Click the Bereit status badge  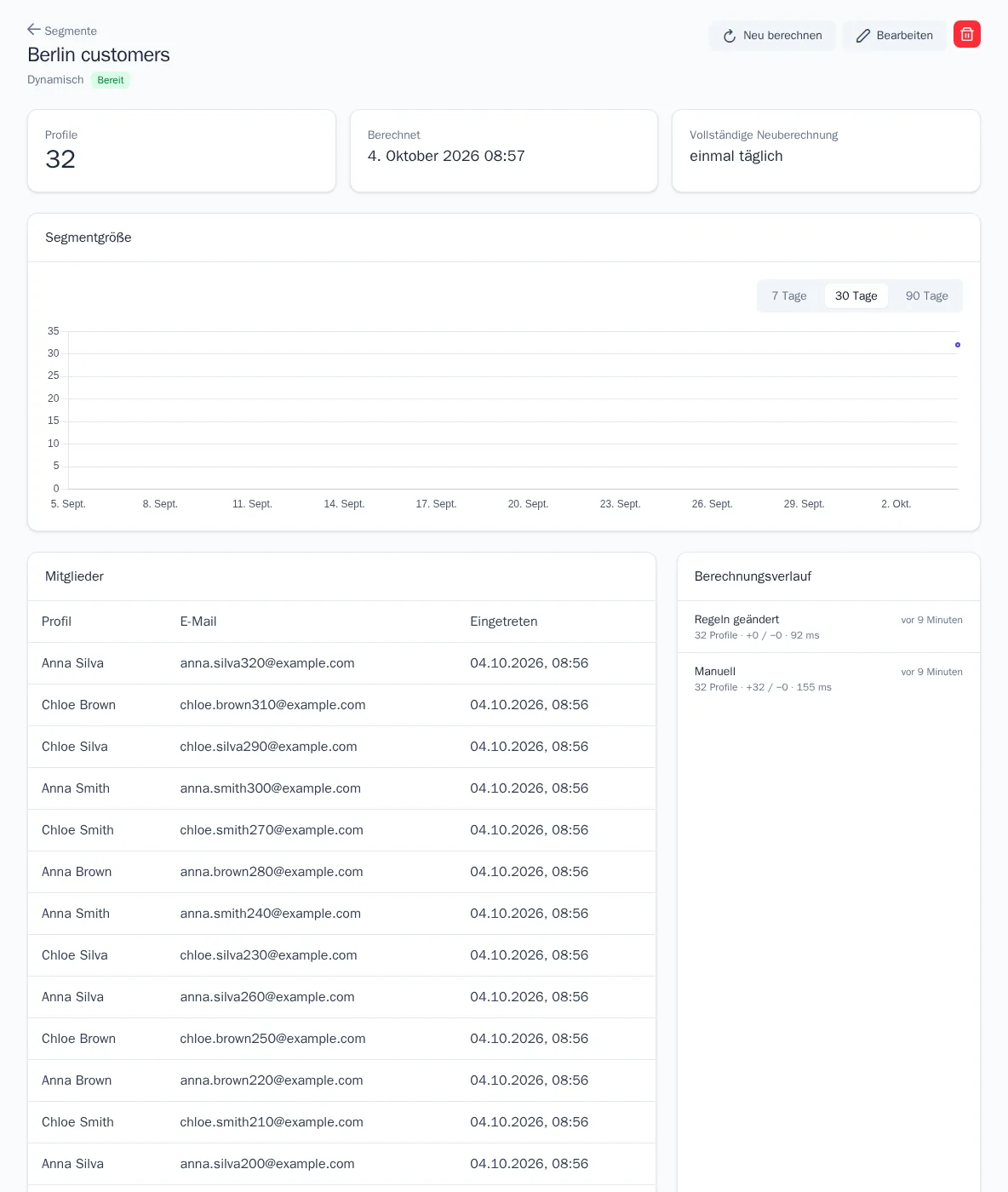[111, 80]
